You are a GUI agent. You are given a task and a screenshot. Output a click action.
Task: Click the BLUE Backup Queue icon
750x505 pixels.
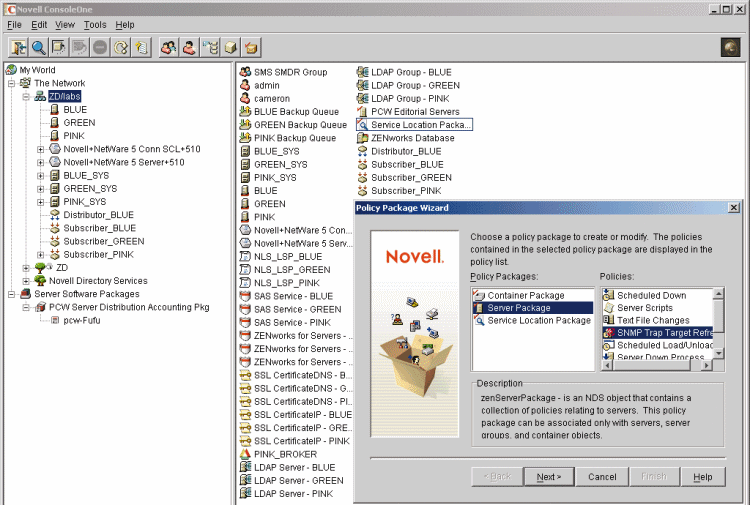[245, 111]
